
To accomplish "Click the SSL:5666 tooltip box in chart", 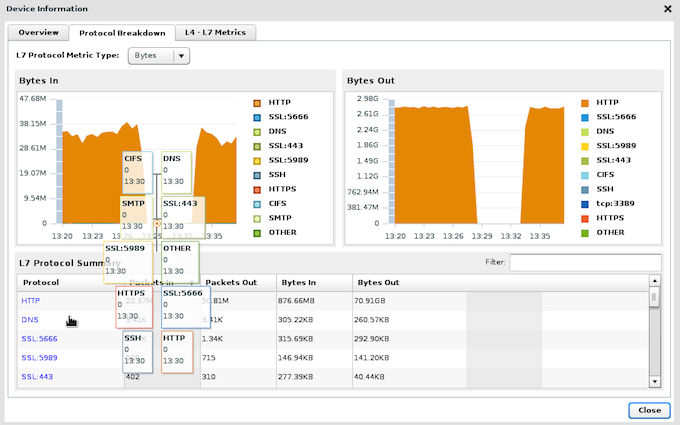I will tap(186, 307).
